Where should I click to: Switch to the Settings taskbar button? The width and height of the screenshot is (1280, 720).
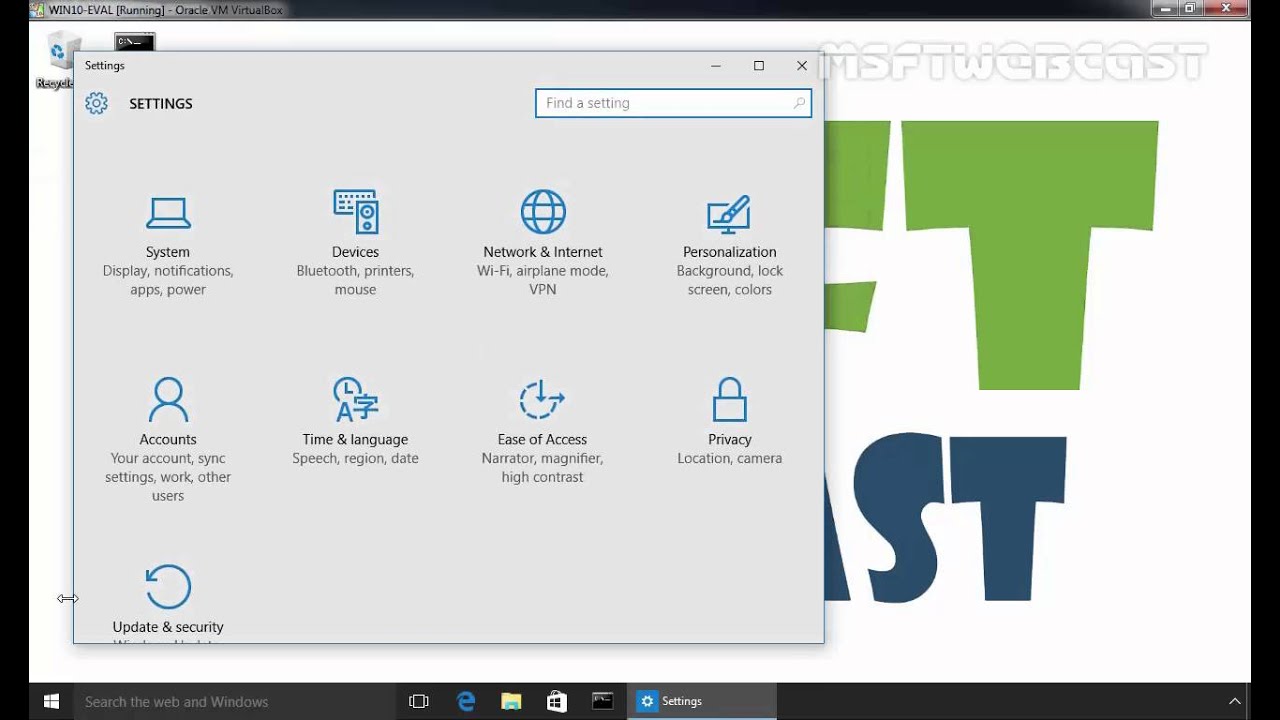click(701, 701)
